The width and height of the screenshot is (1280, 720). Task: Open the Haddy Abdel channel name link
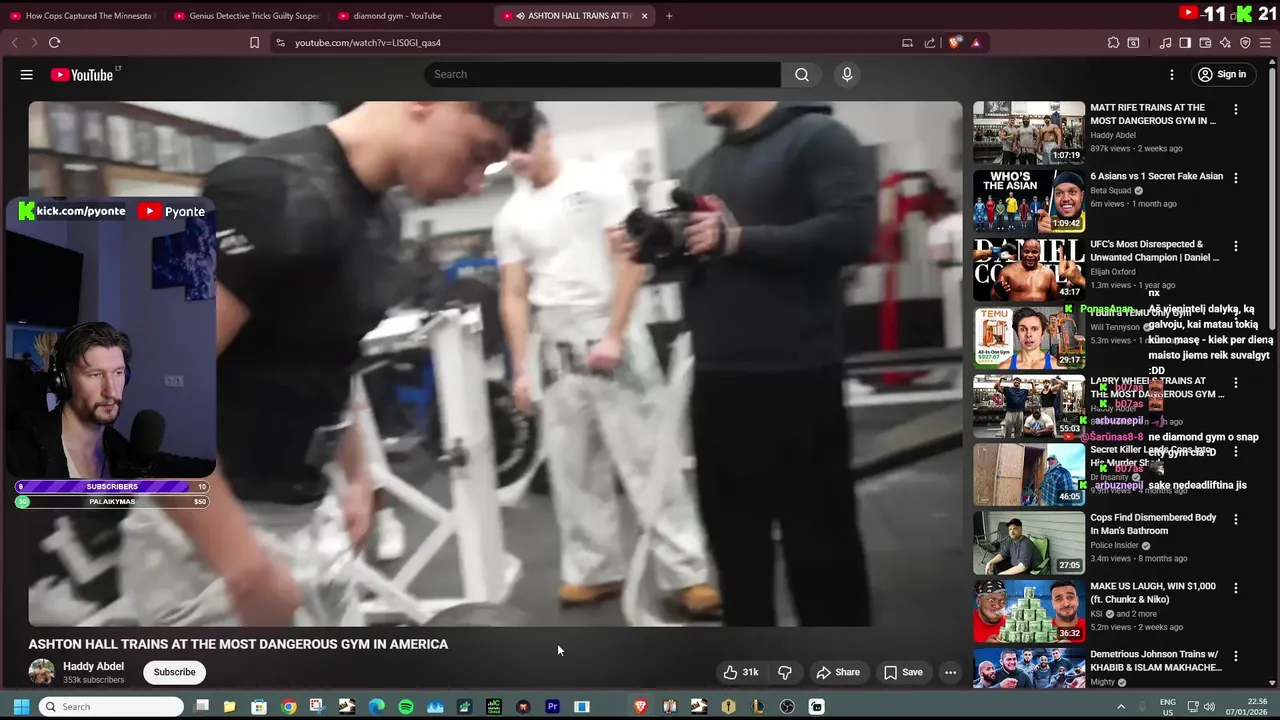93,666
